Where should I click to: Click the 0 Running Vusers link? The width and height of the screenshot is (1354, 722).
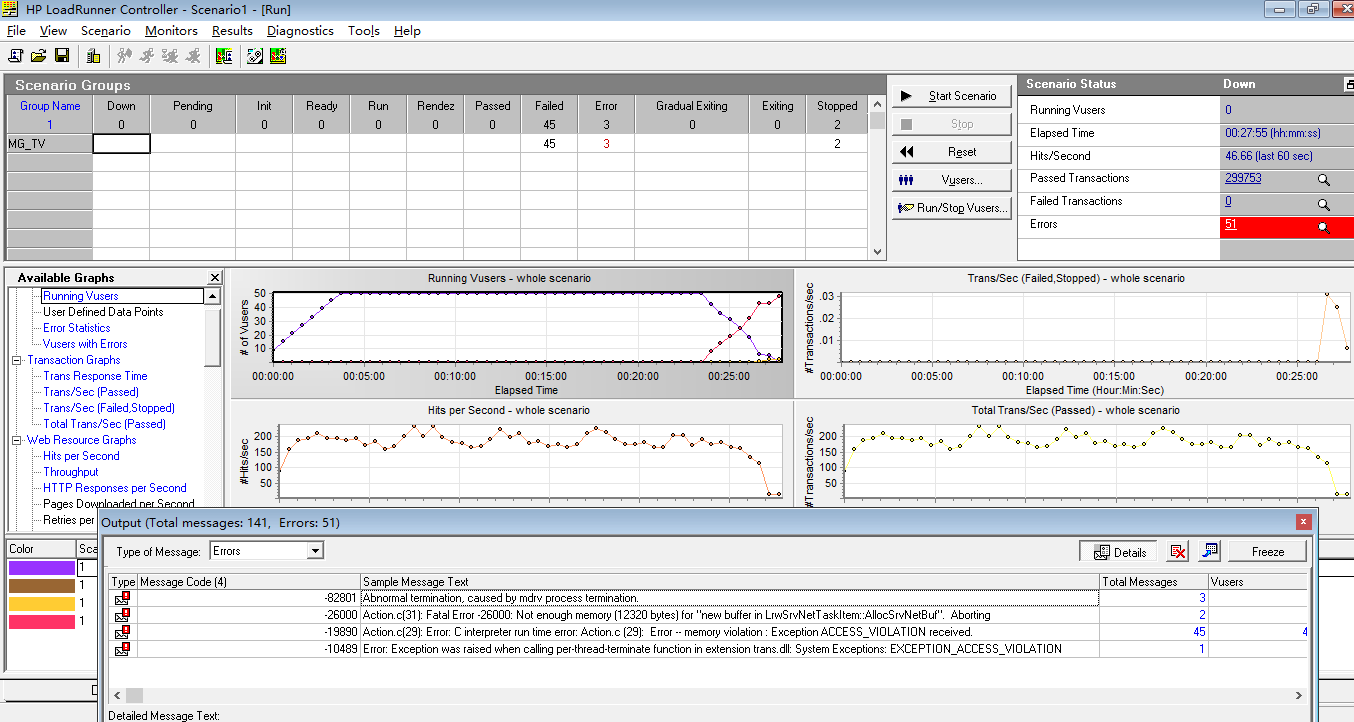(1228, 110)
